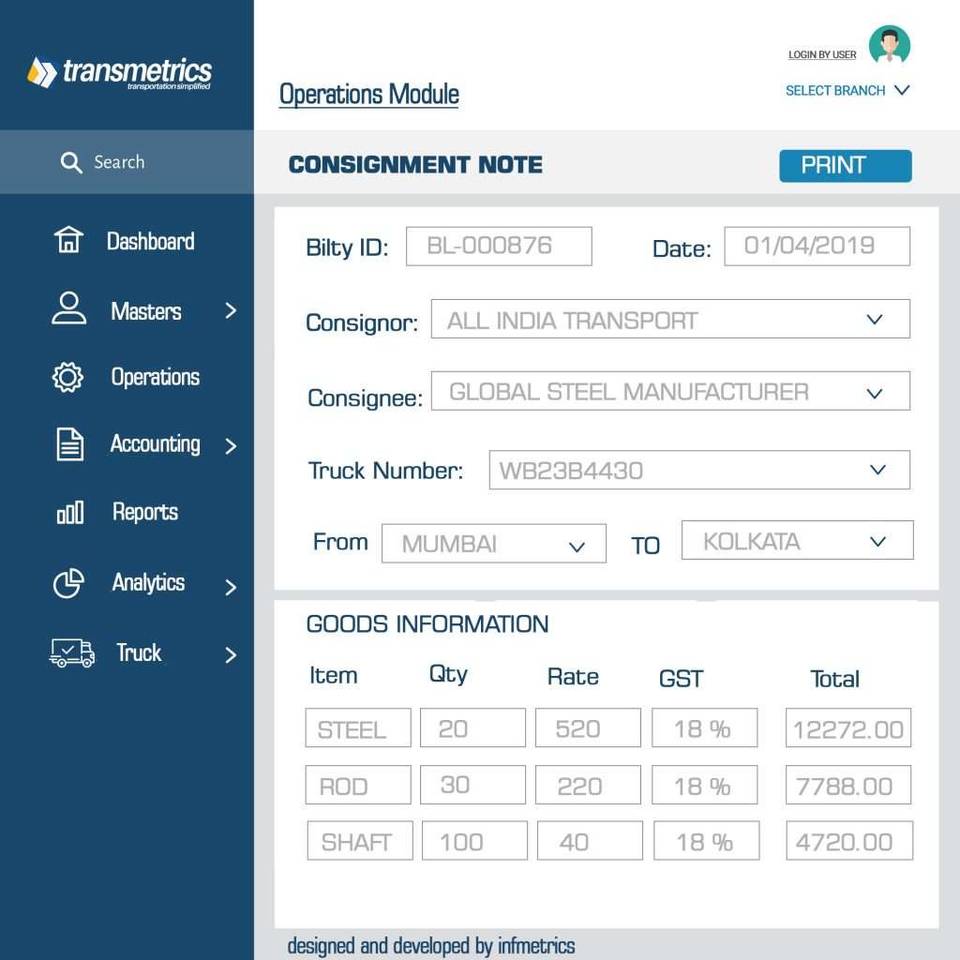Click the Login By User link
The image size is (960, 960).
coord(822,54)
